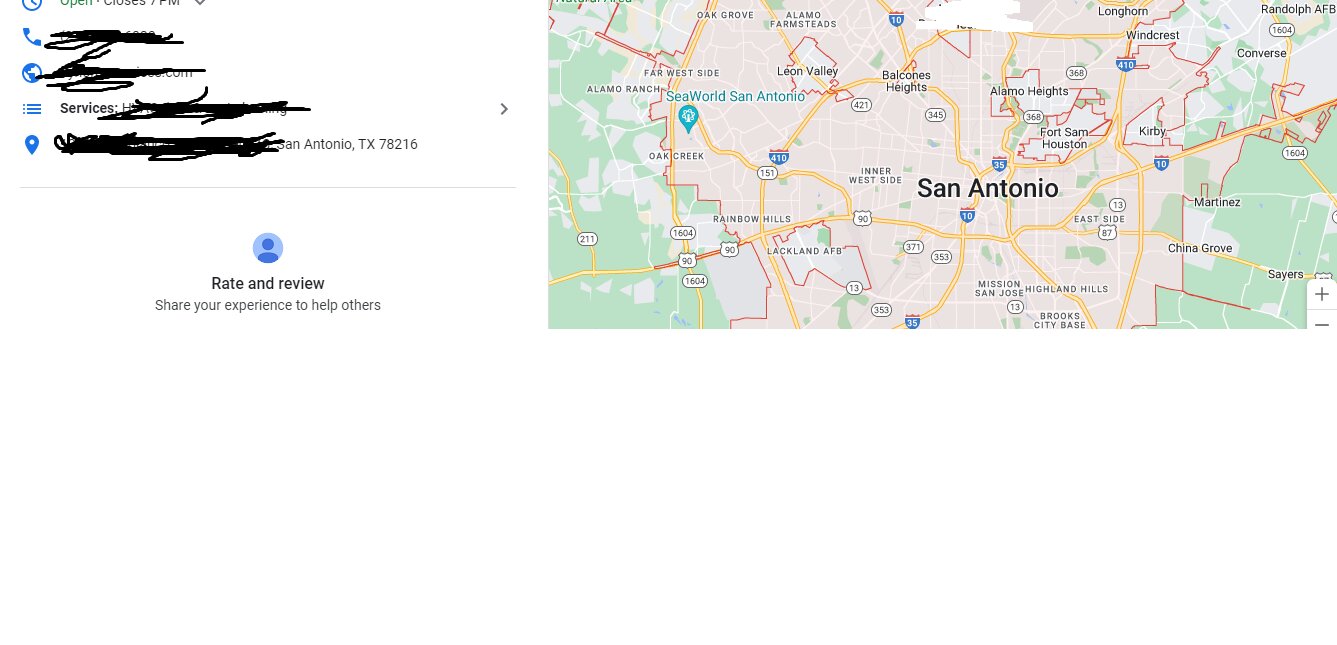Click the Fort Sam Houston map label
This screenshot has height=645, width=1337.
[1064, 138]
